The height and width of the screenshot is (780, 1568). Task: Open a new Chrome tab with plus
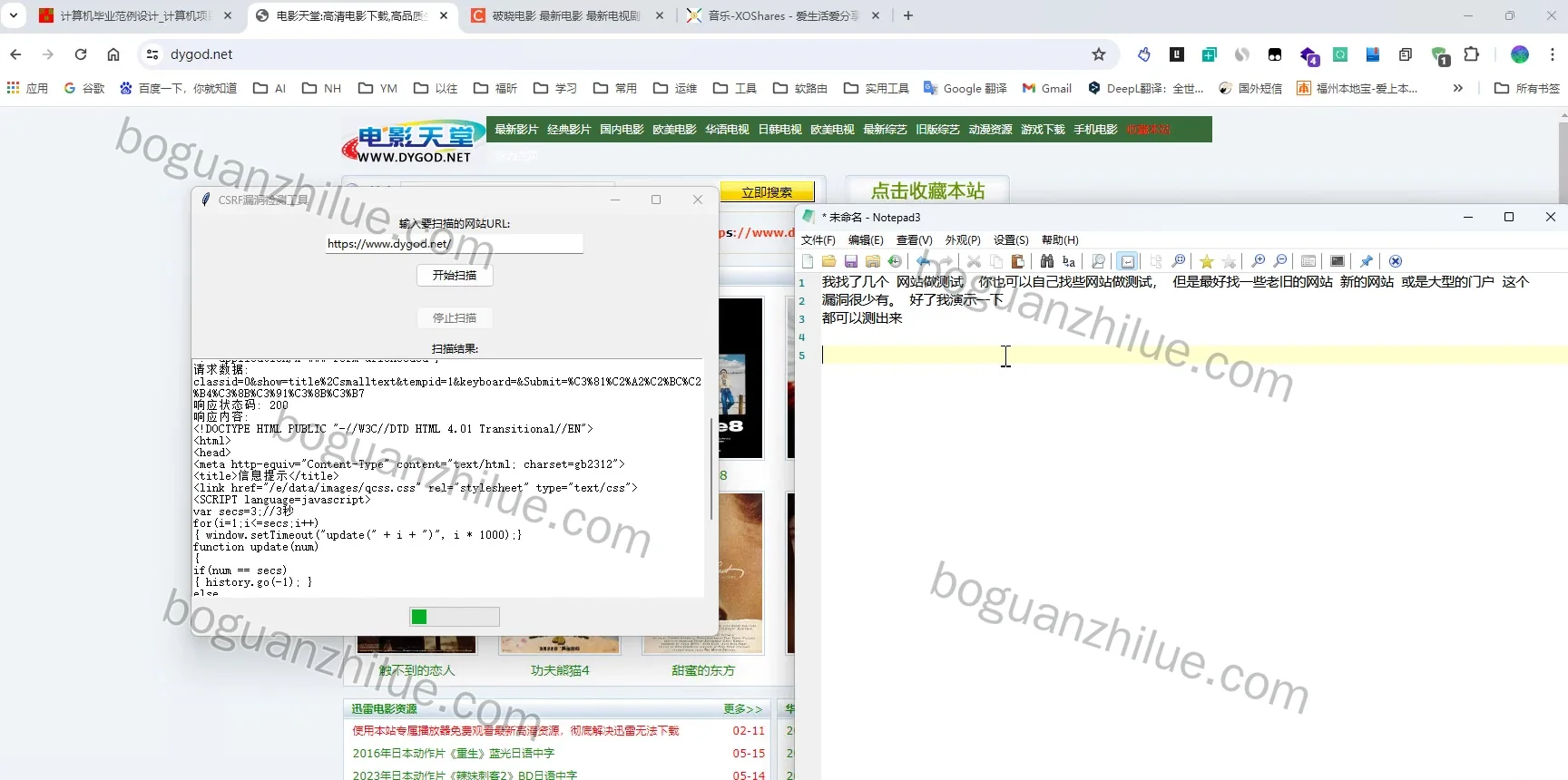click(908, 15)
